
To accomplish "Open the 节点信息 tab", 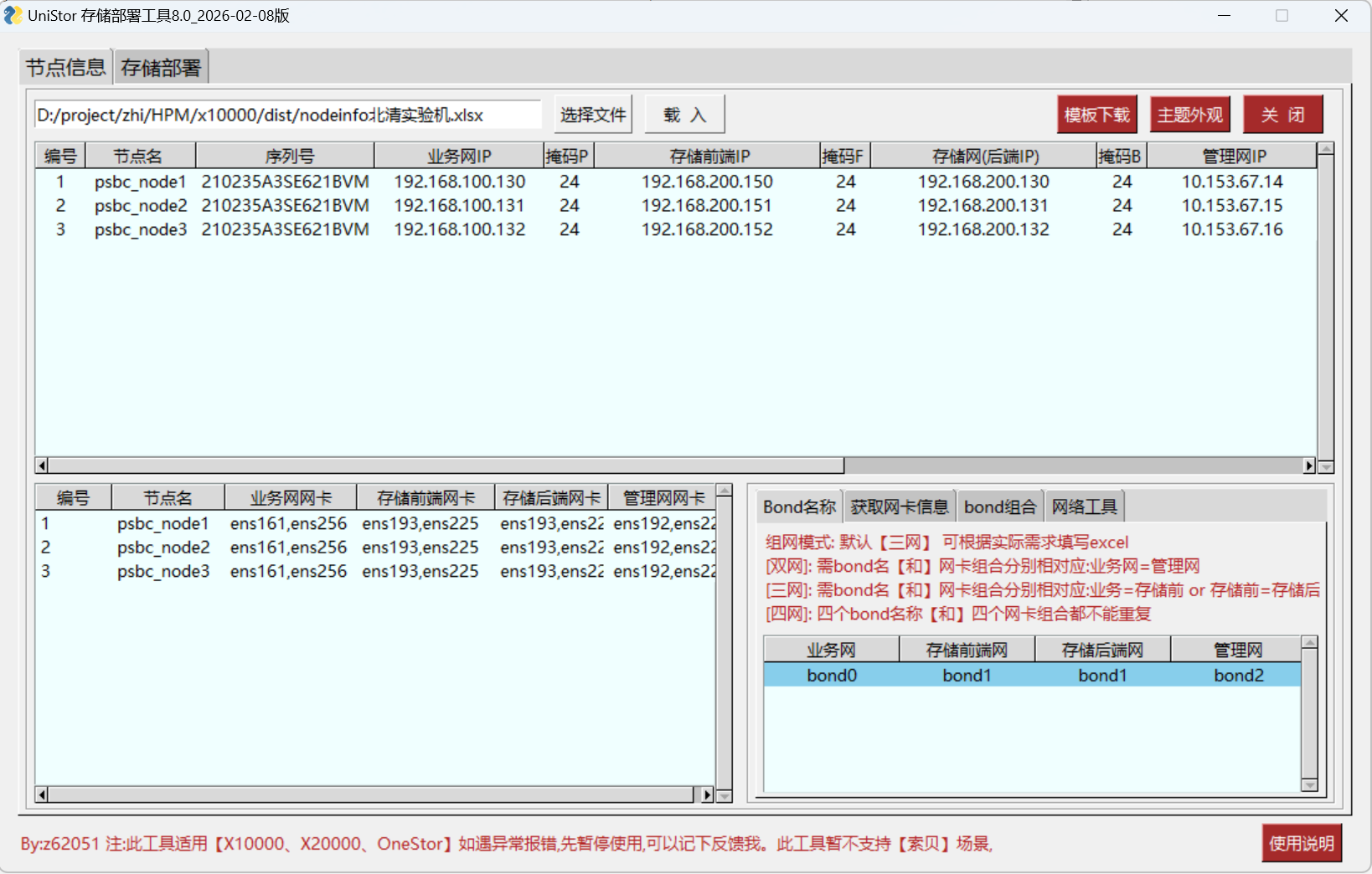I will (65, 68).
